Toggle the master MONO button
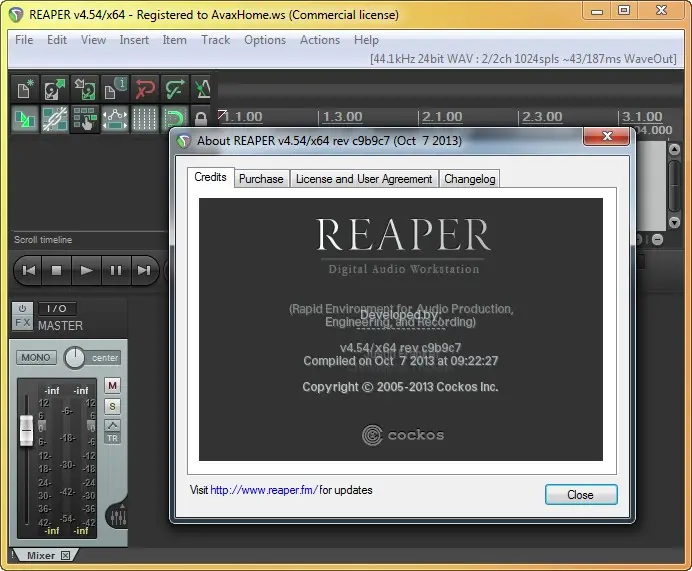The height and width of the screenshot is (571, 692). tap(36, 357)
